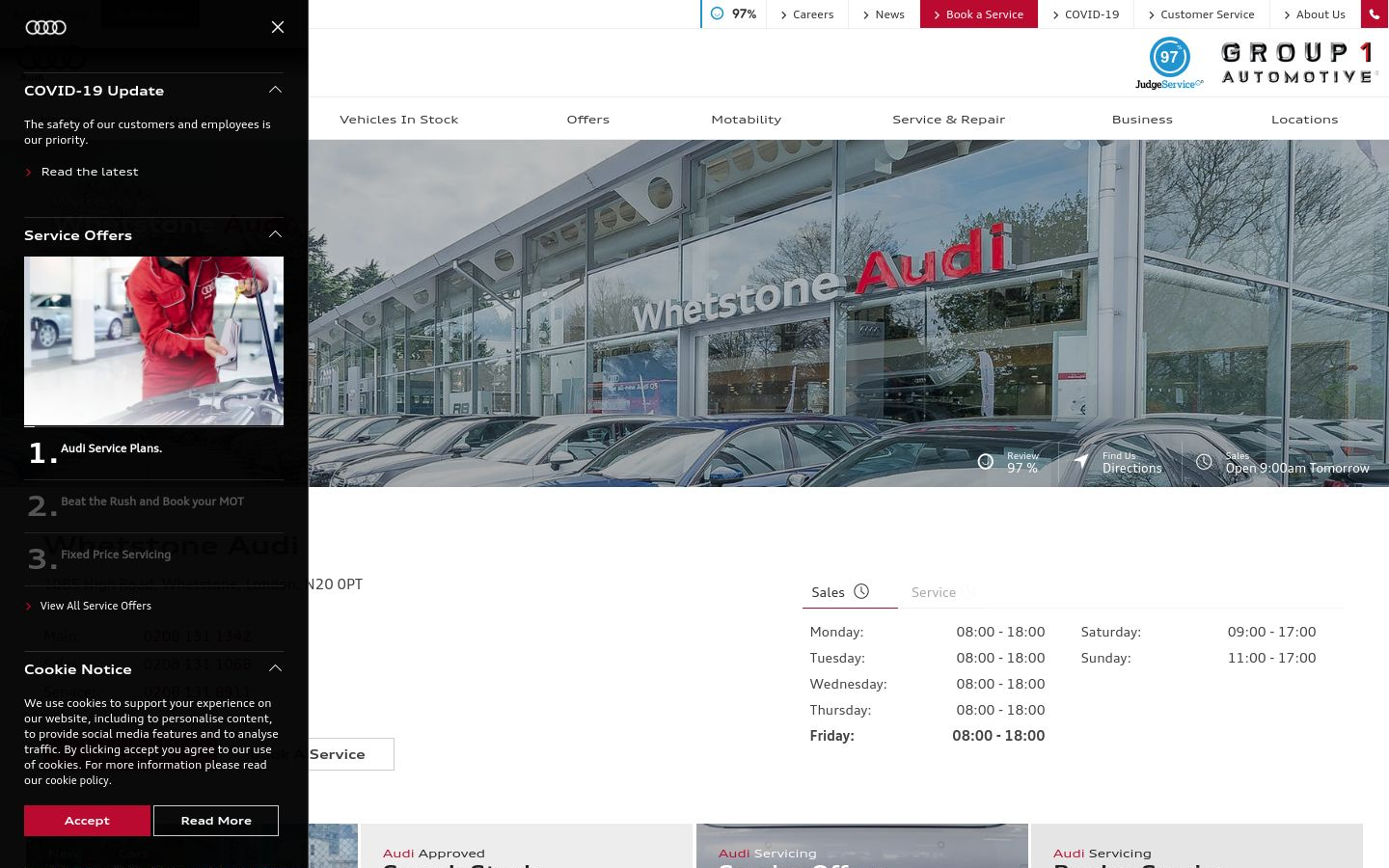Open the COVID-19 top bar link
1389x868 pixels.
point(1086,14)
